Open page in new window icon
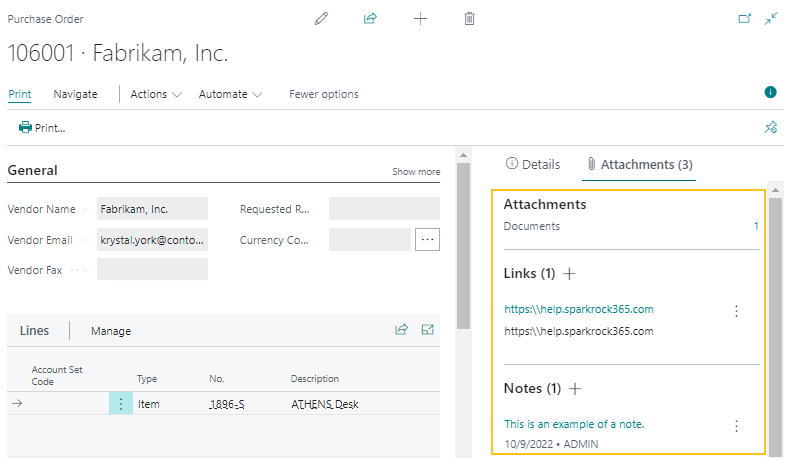 tap(744, 19)
